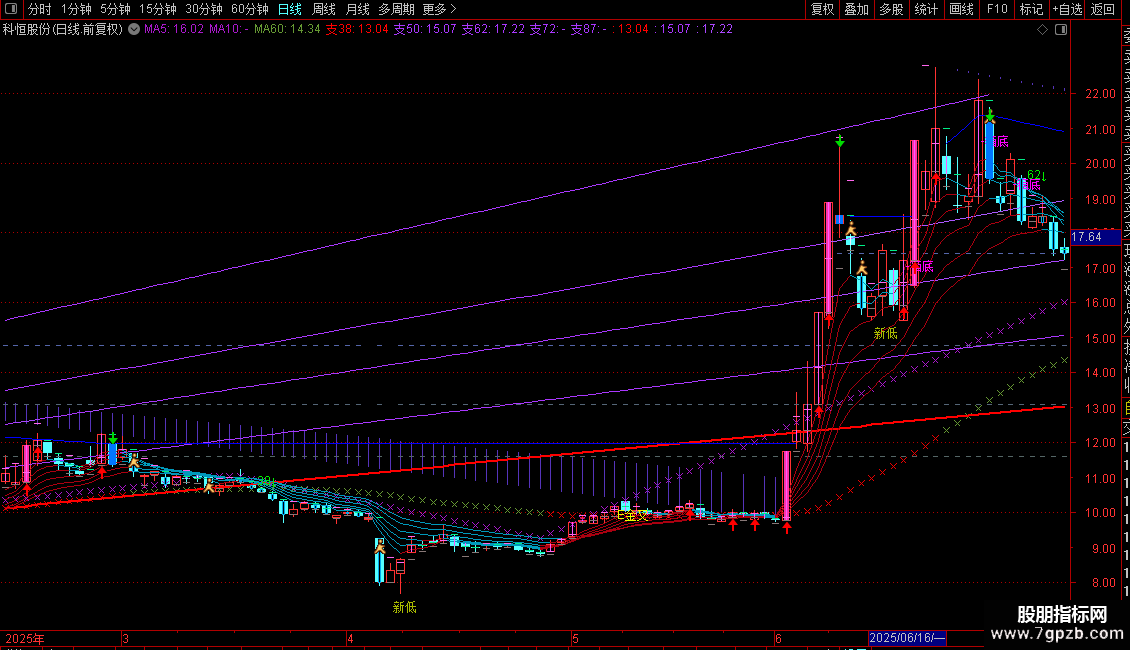The width and height of the screenshot is (1130, 650).
Task: Expand the 更多 more periods menu
Action: pyautogui.click(x=440, y=9)
